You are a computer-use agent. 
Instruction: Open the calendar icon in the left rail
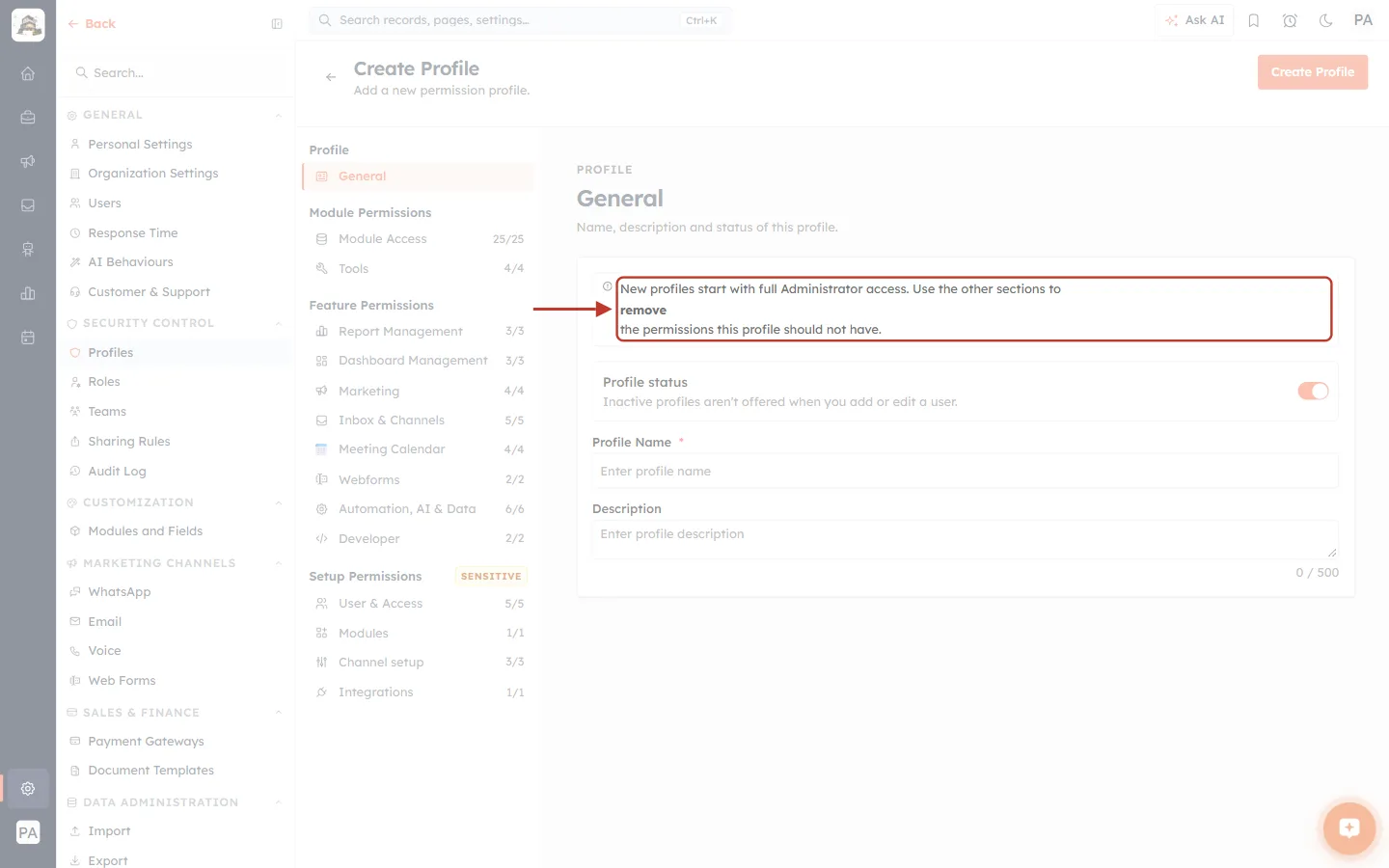(x=28, y=338)
